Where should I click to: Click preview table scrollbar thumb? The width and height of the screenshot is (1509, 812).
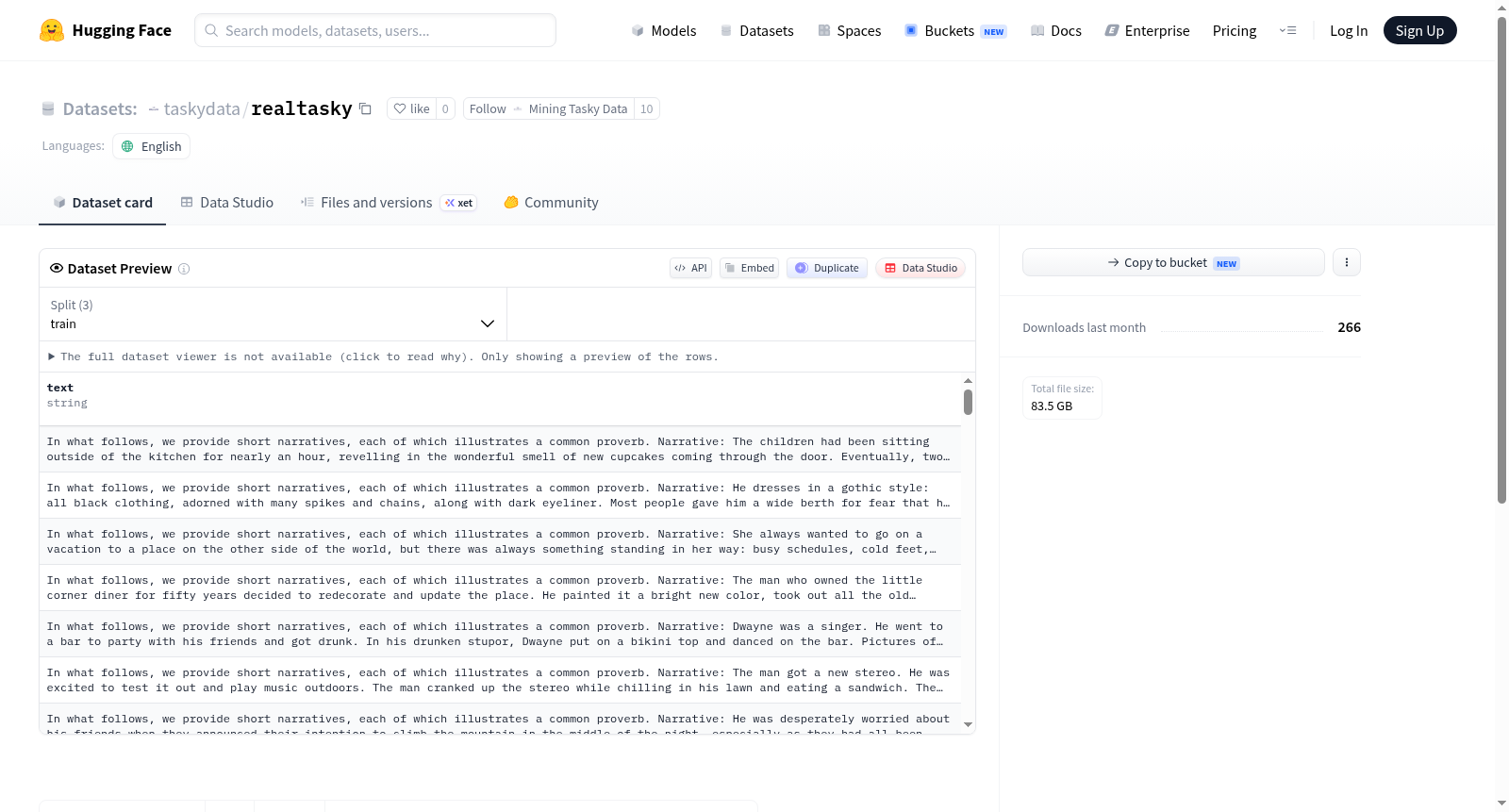tap(968, 403)
